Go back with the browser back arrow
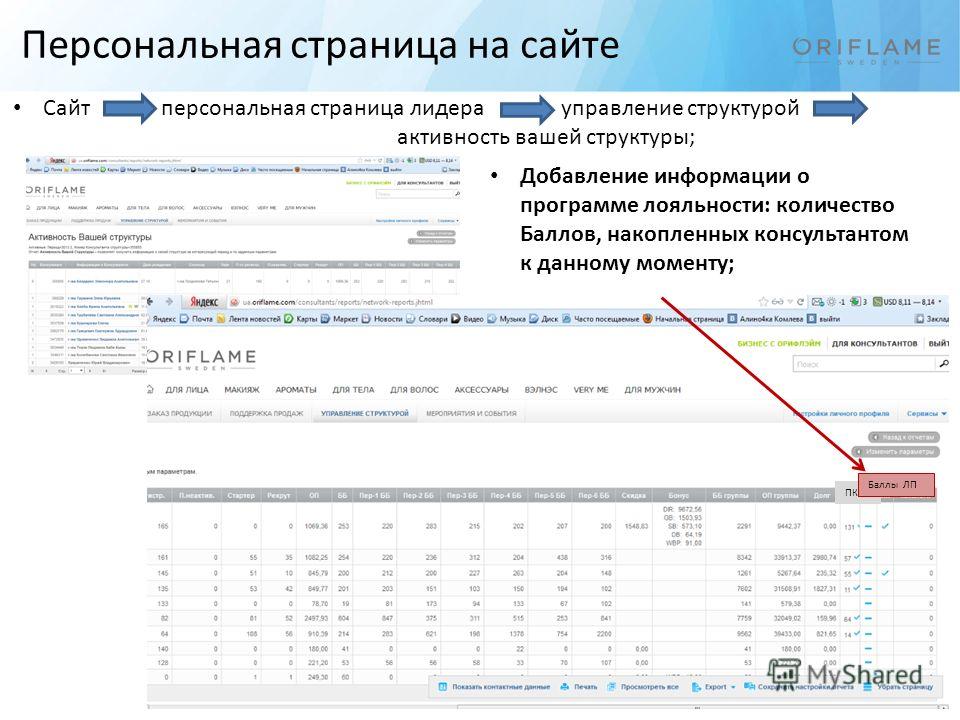The height and width of the screenshot is (720, 960). (x=151, y=301)
